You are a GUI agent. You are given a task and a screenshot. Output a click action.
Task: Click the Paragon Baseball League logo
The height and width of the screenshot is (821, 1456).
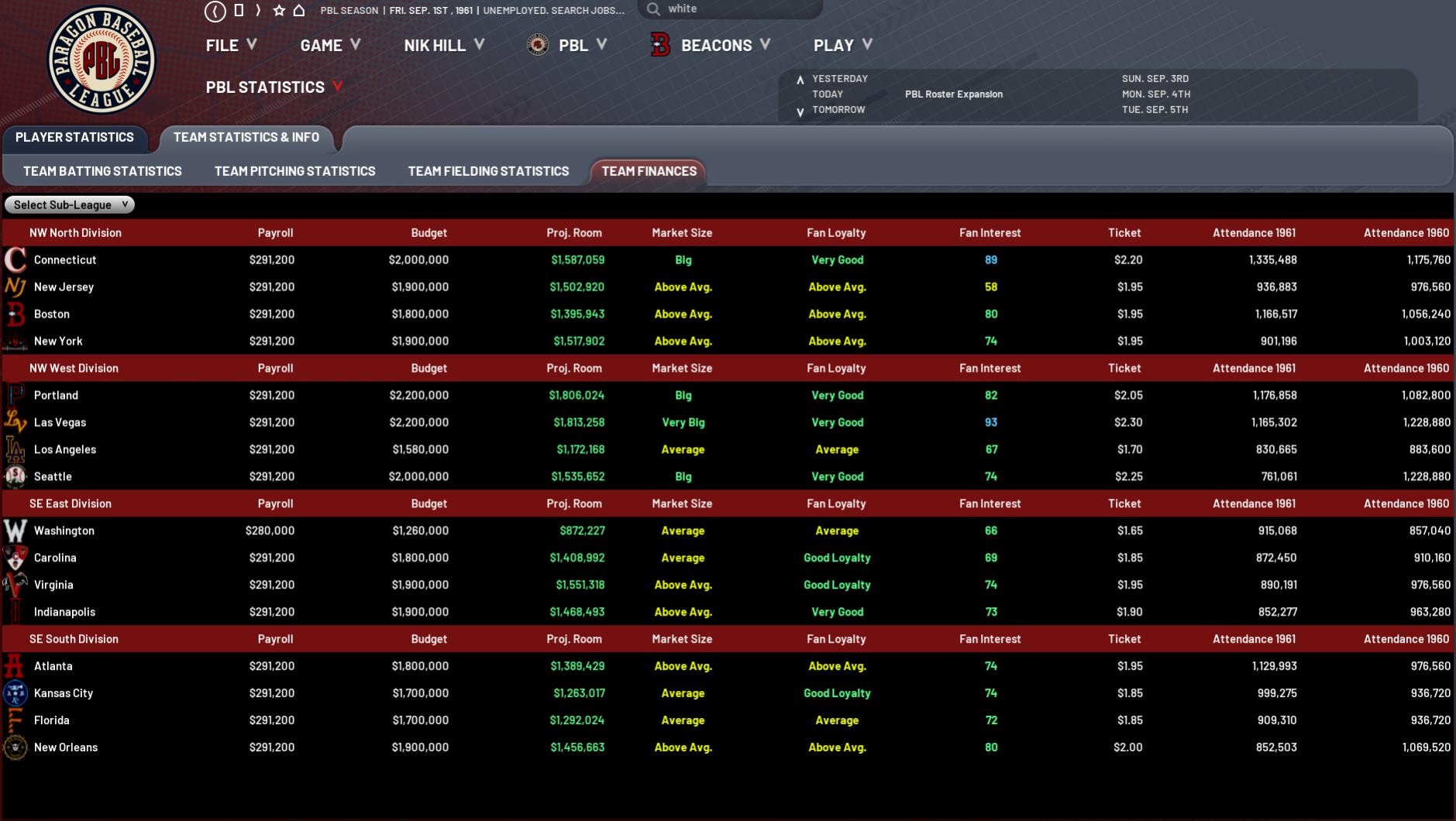pyautogui.click(x=102, y=61)
